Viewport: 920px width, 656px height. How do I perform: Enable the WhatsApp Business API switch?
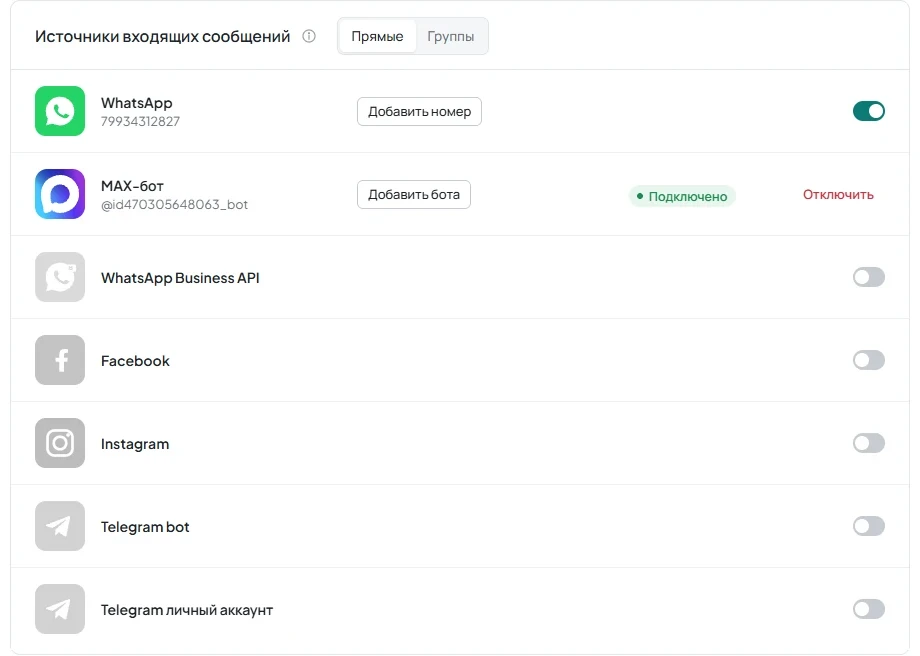pos(869,277)
